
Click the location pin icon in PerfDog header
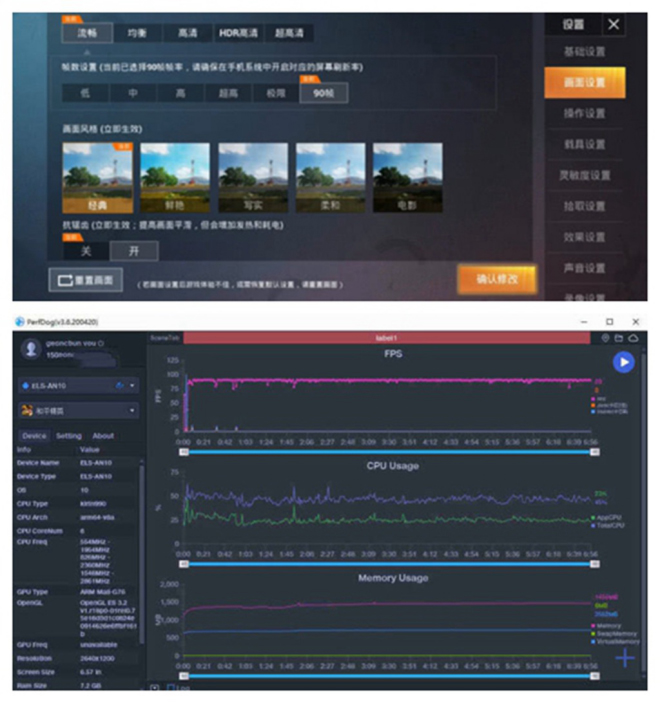pos(606,338)
